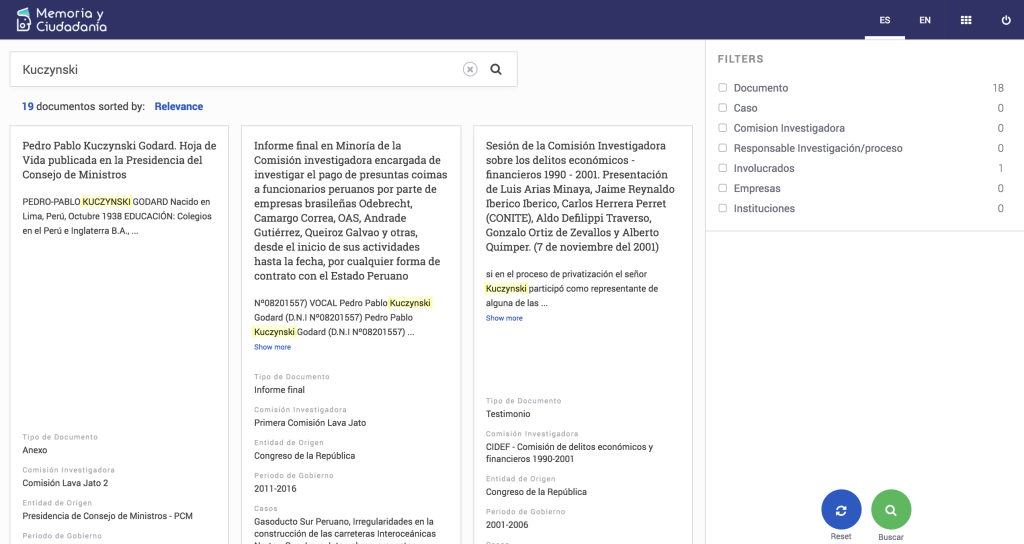Open the Relevance sort dropdown

click(178, 107)
